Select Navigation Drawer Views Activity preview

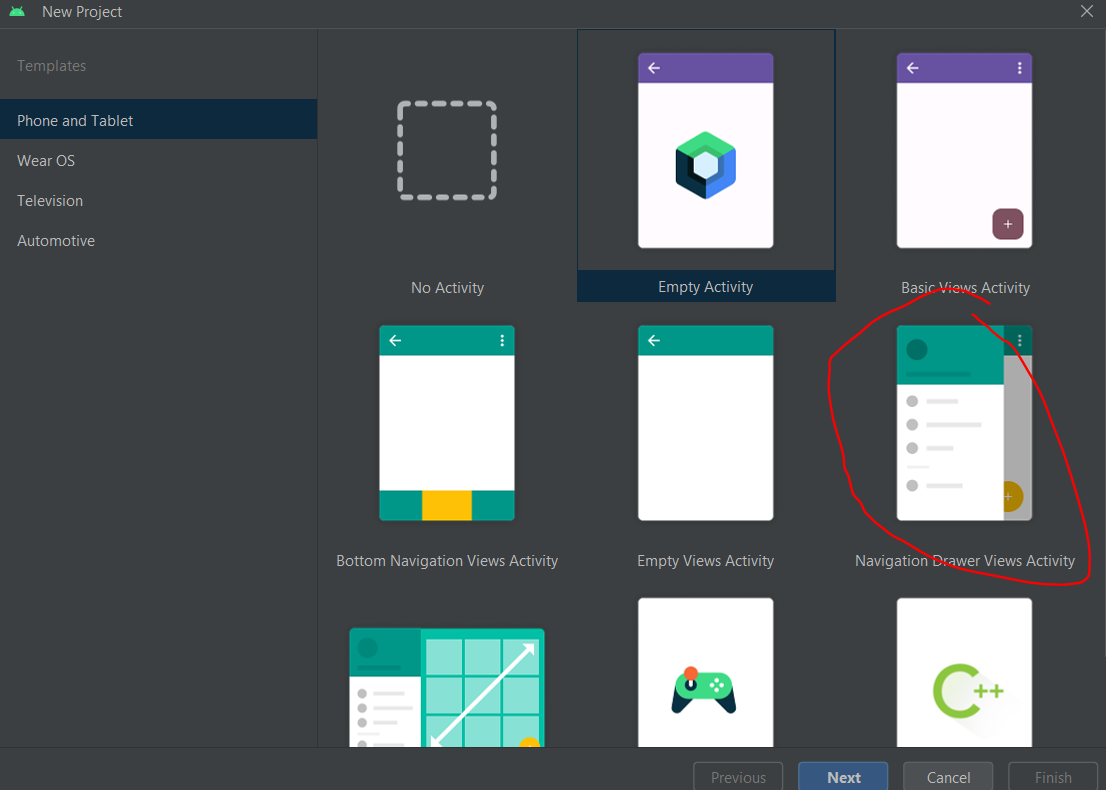(964, 423)
